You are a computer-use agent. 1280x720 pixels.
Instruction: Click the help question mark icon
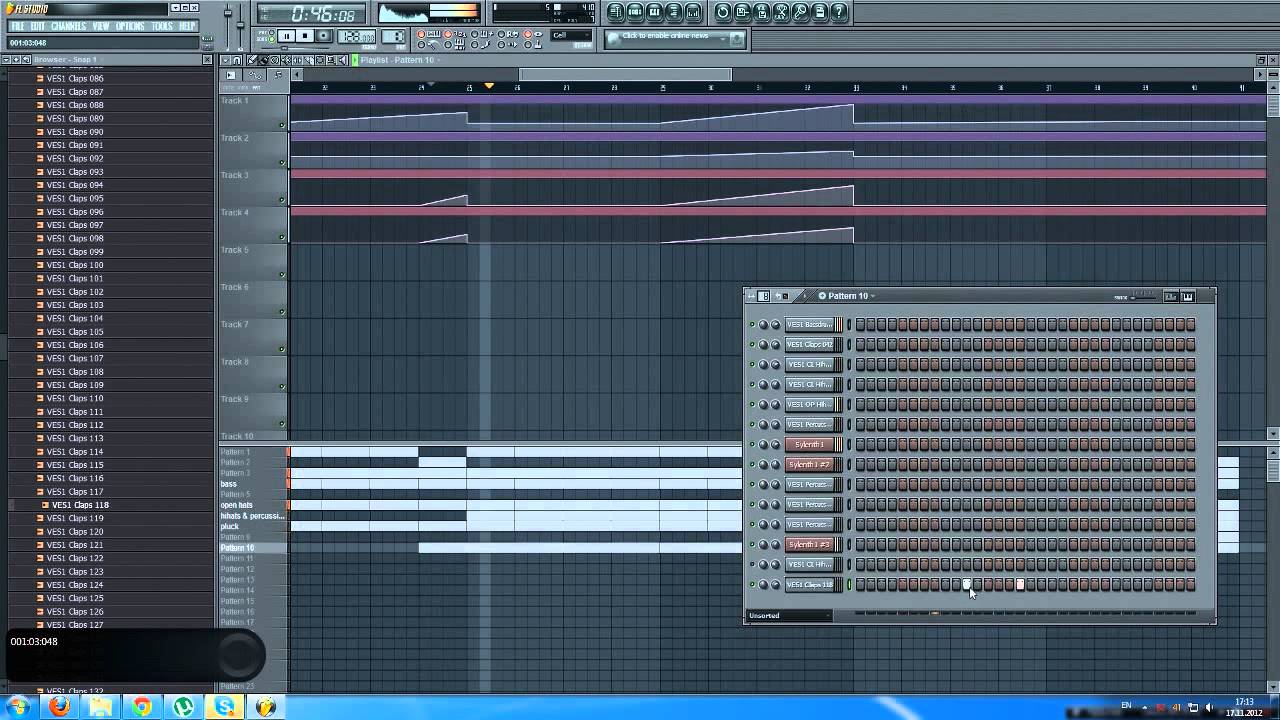click(839, 13)
